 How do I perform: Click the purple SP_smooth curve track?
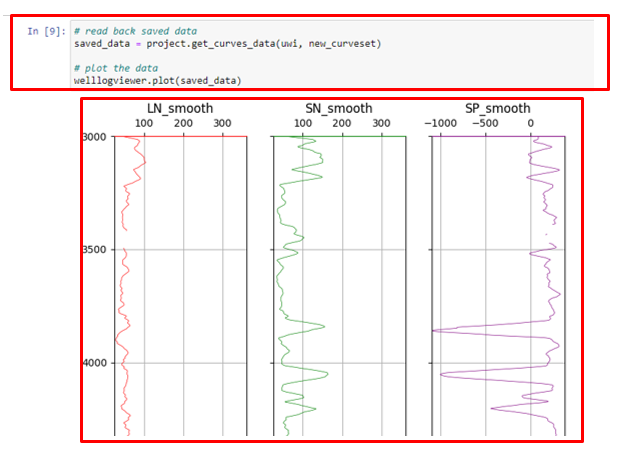point(499,286)
